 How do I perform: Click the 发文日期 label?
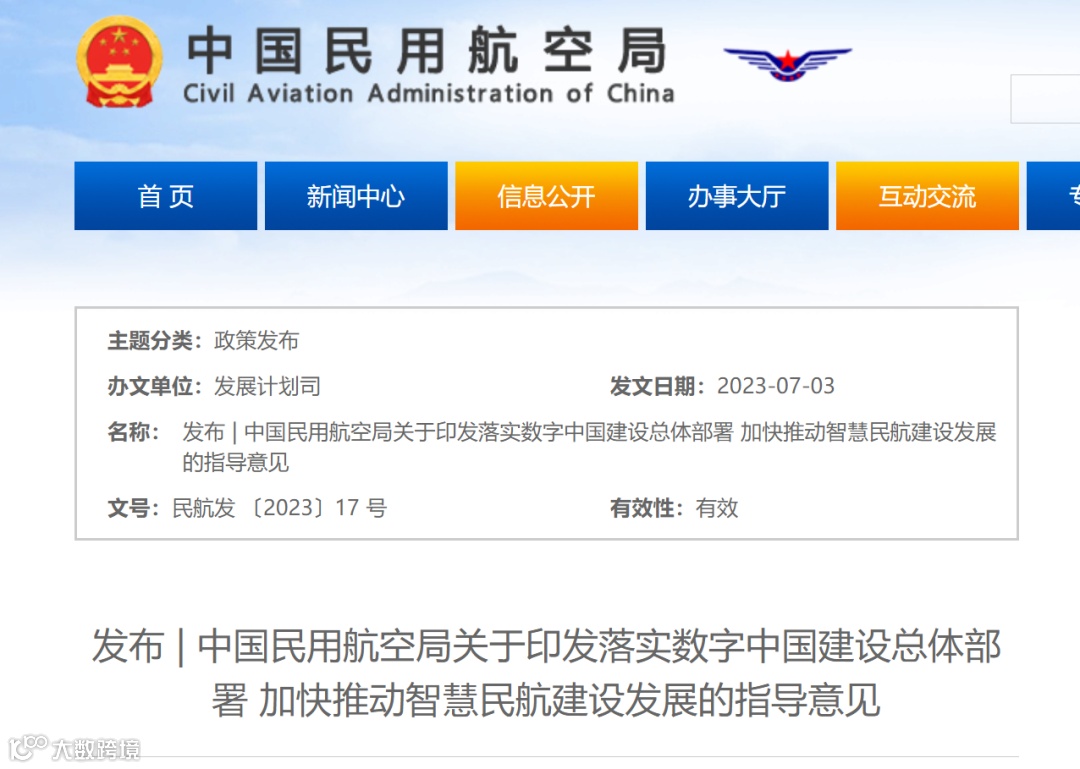pos(657,386)
